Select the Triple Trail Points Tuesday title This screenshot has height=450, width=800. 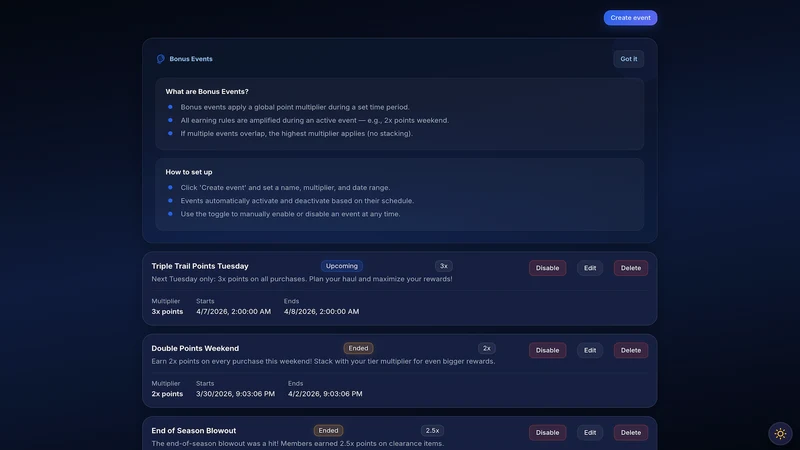(200, 266)
